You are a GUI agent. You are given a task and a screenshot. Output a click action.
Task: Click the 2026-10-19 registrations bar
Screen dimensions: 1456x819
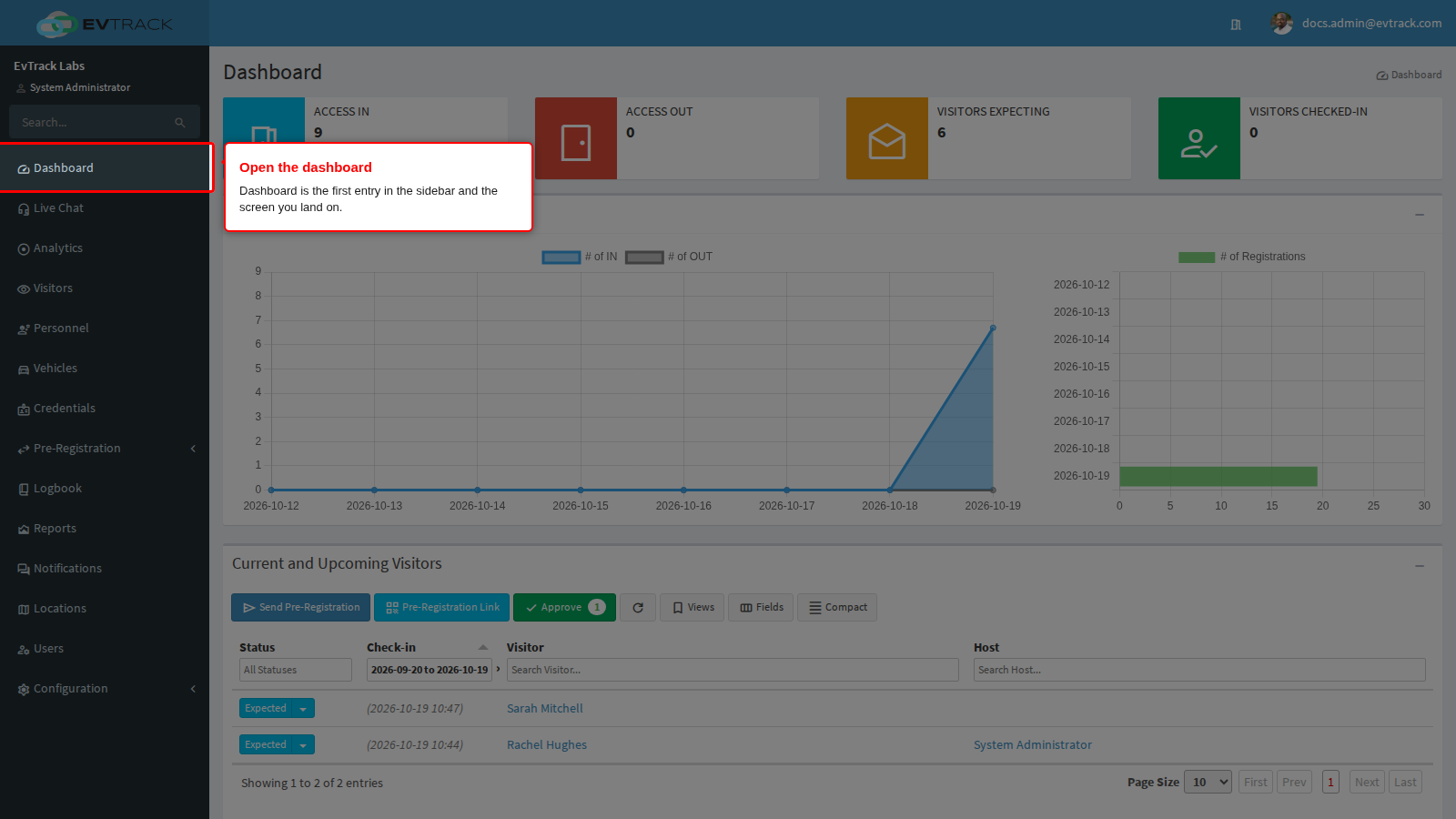point(1218,476)
